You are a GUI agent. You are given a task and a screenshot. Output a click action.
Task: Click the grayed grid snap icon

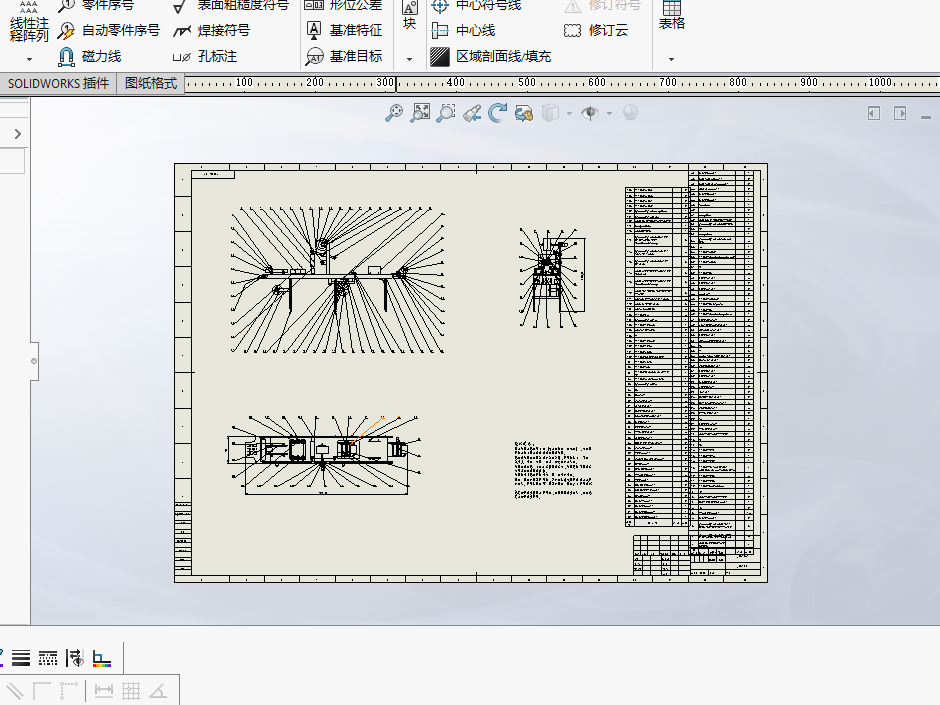pos(131,691)
